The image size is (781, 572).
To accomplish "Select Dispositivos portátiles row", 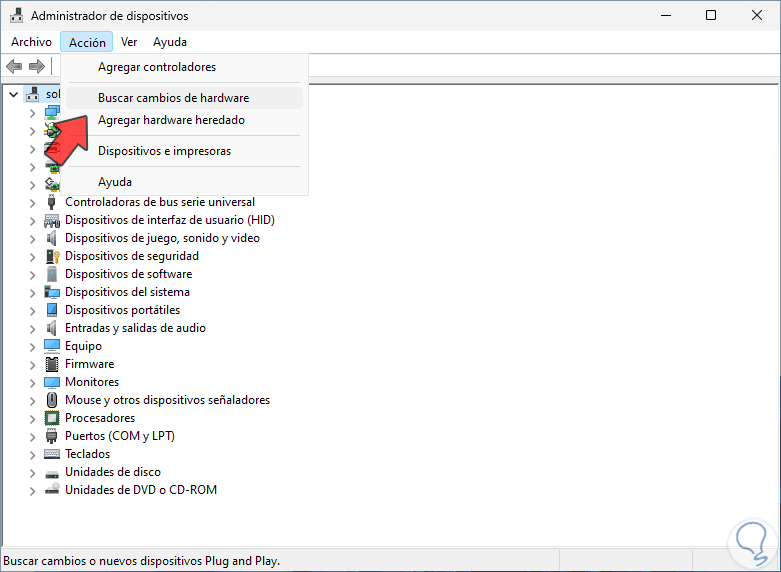I will click(123, 310).
